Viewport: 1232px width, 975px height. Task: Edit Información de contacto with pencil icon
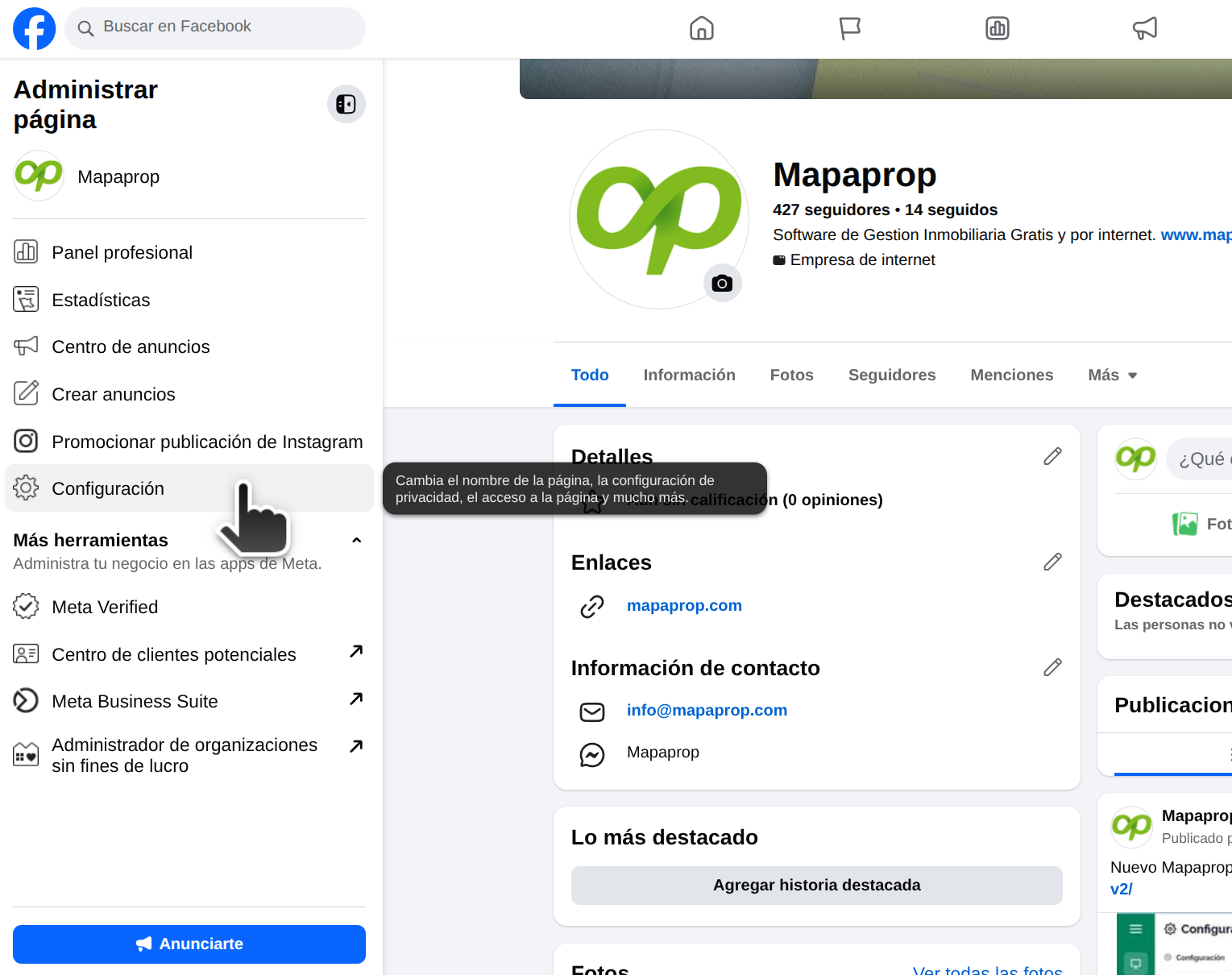[x=1052, y=667]
